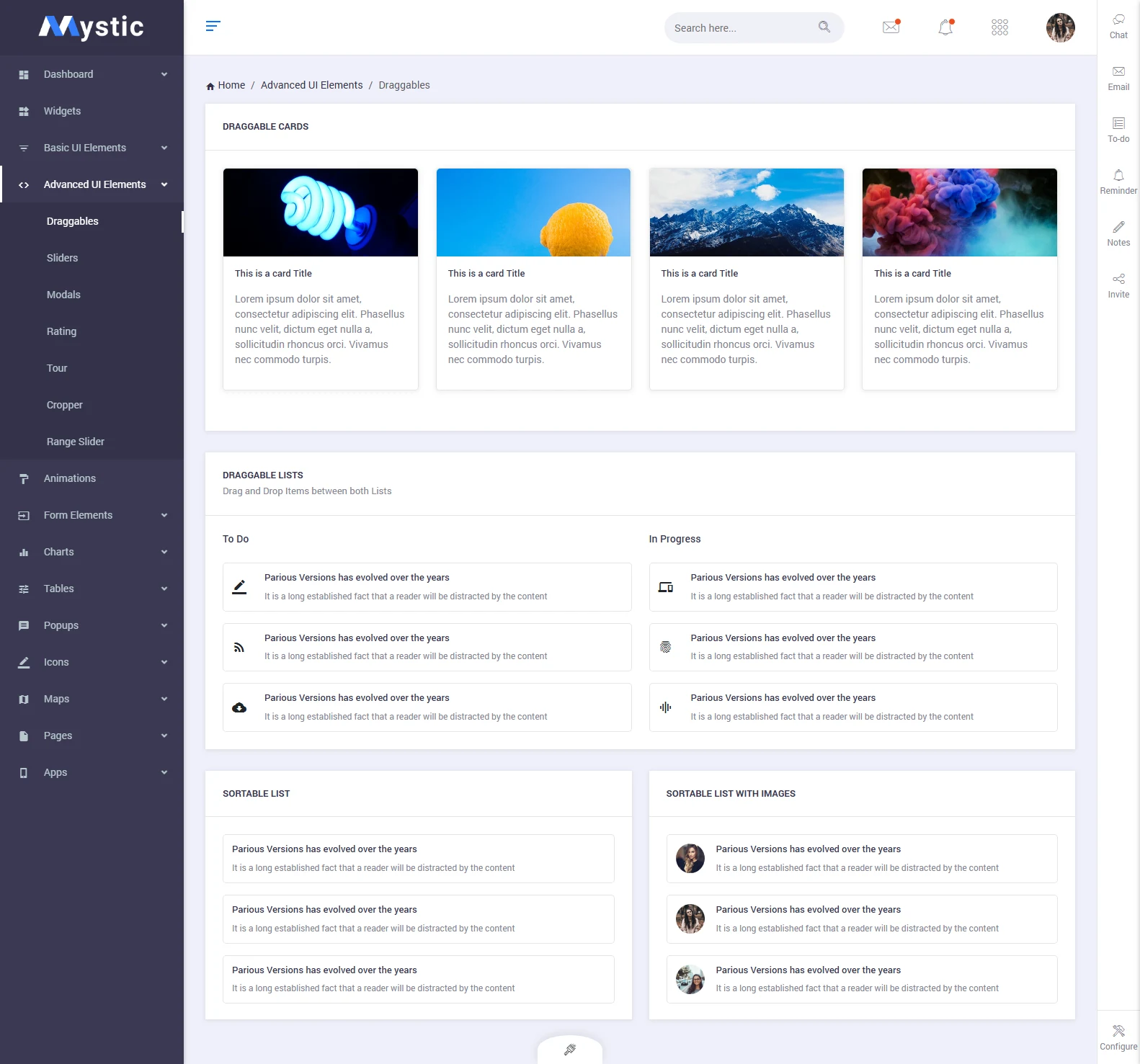Expand the Charts menu chevron
The height and width of the screenshot is (1064, 1140).
(164, 552)
